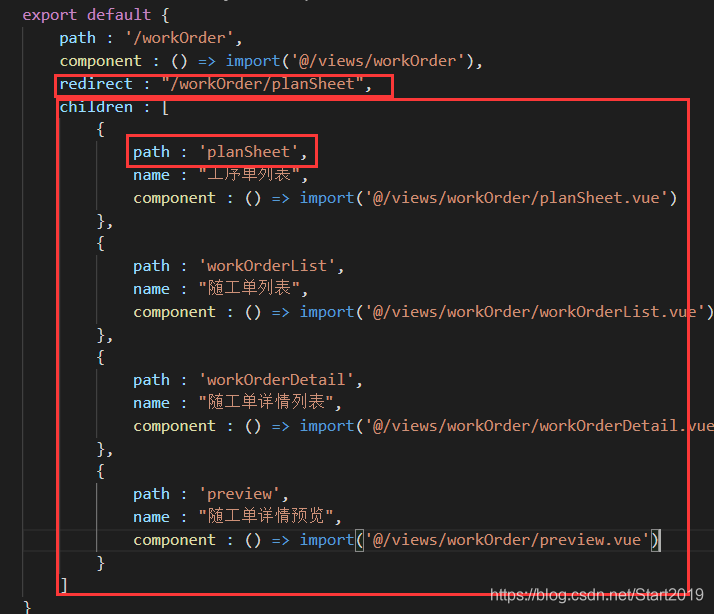Viewport: 714px width, 614px height.
Task: Select the "/workOrder/planSheet" redirect string
Action: click(263, 84)
